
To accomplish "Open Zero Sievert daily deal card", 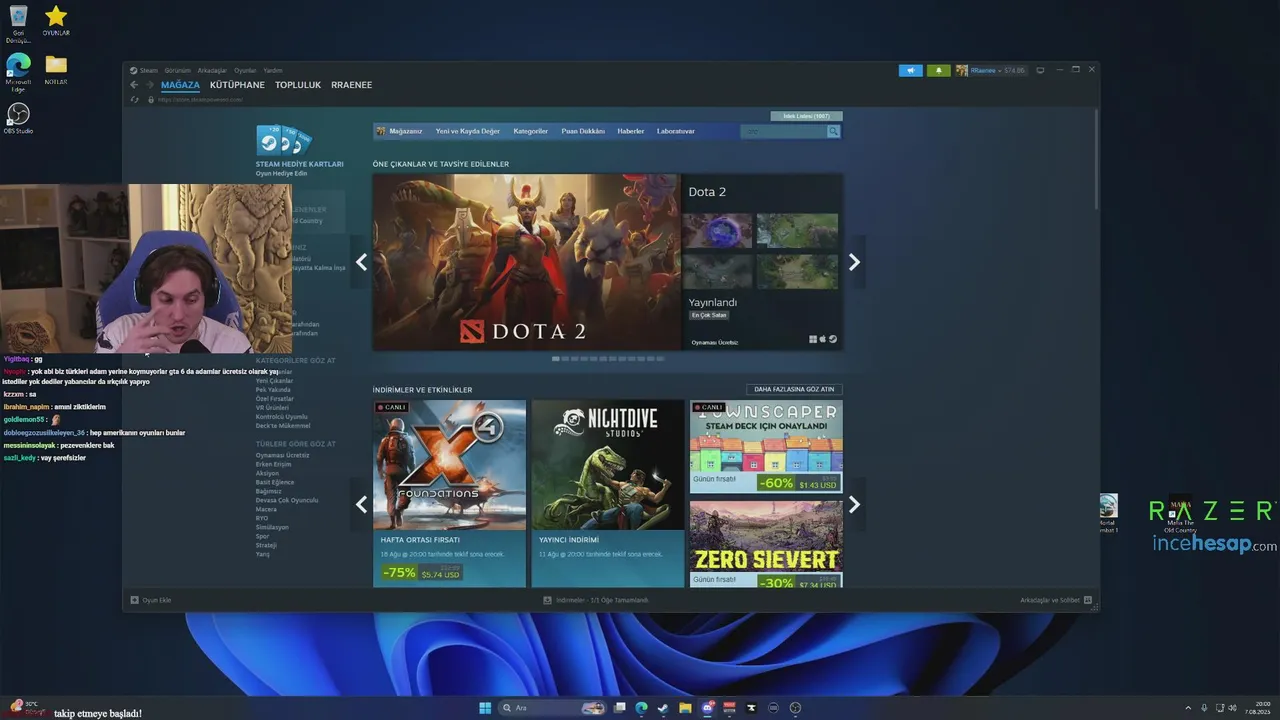I will point(766,544).
